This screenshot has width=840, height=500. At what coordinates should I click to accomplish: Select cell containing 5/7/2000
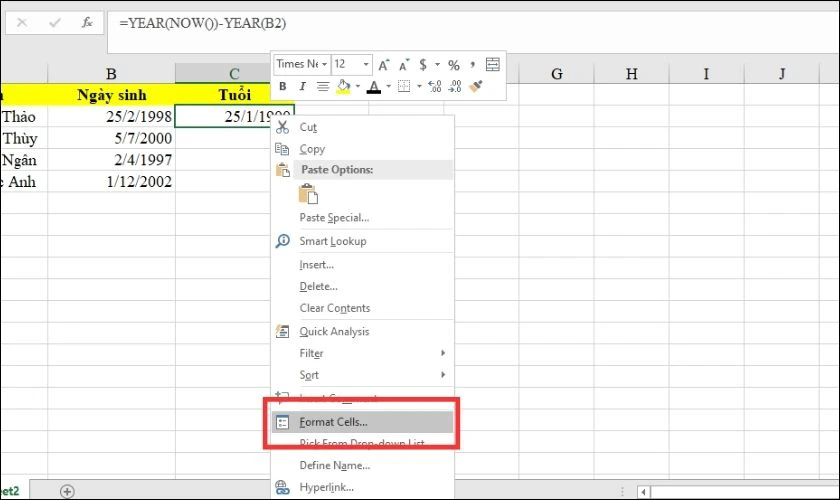point(111,138)
